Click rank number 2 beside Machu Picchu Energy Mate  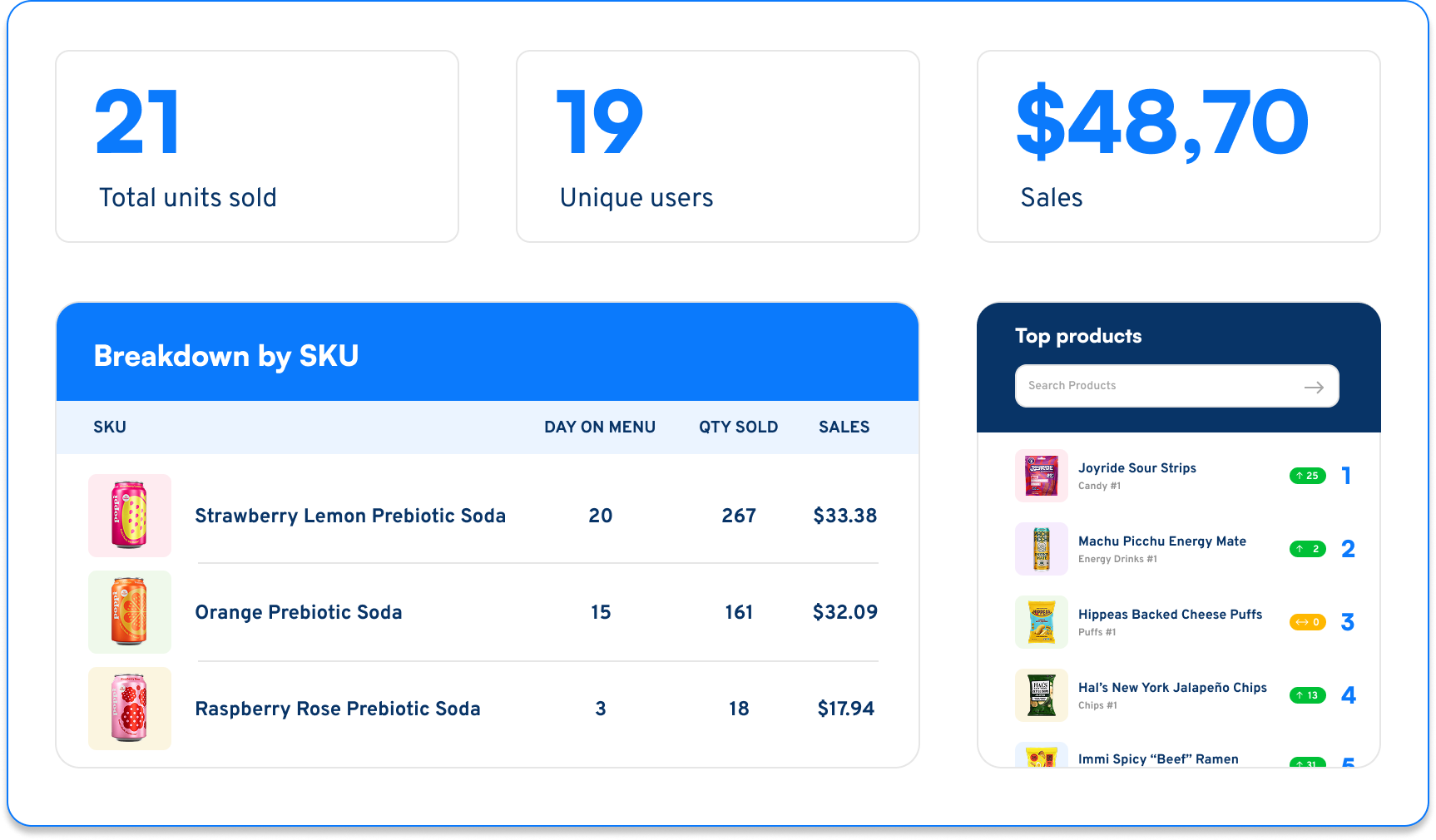tap(1348, 549)
